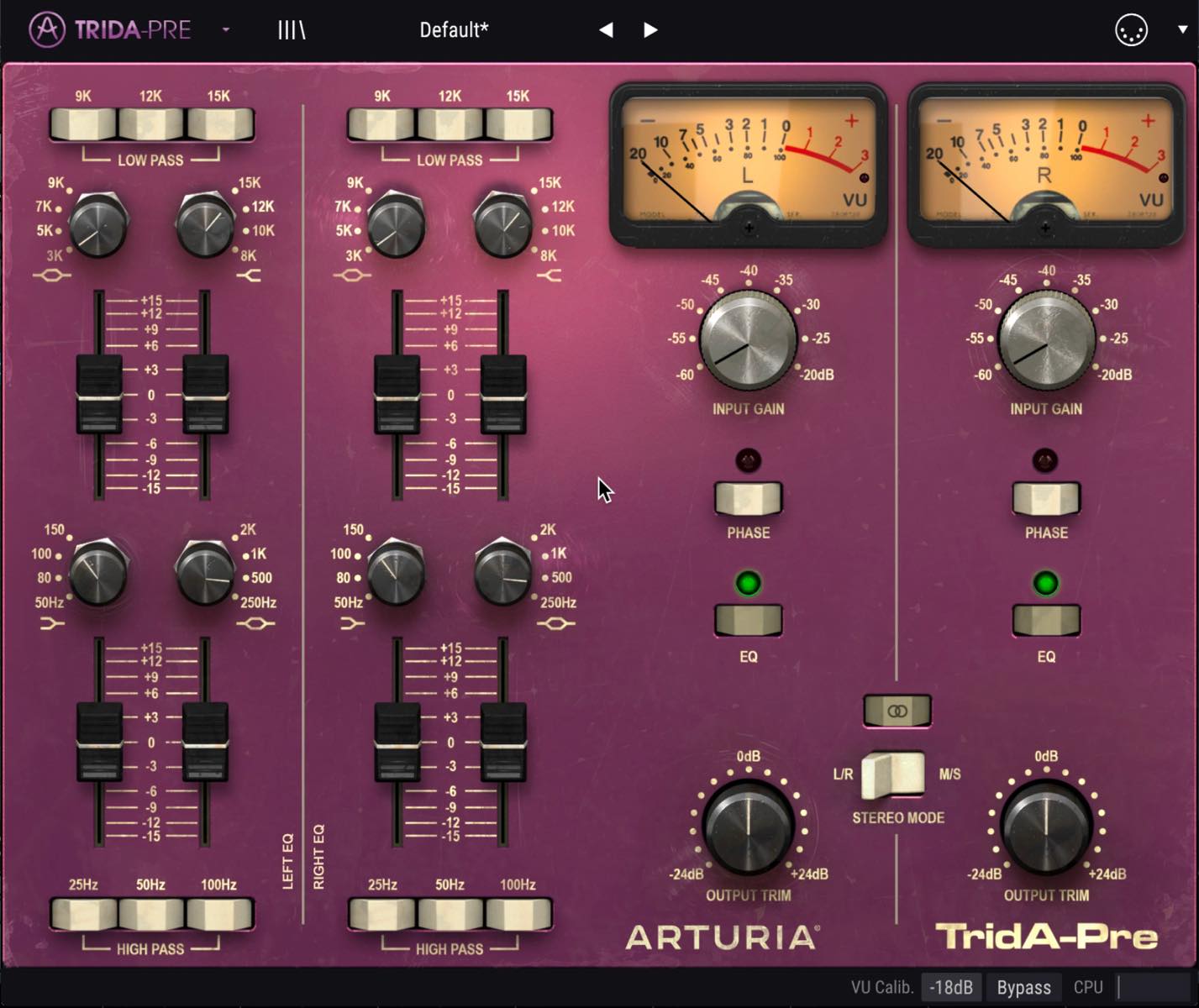Viewport: 1199px width, 1008px height.
Task: Toggle the left channel EQ button
Action: [x=748, y=620]
